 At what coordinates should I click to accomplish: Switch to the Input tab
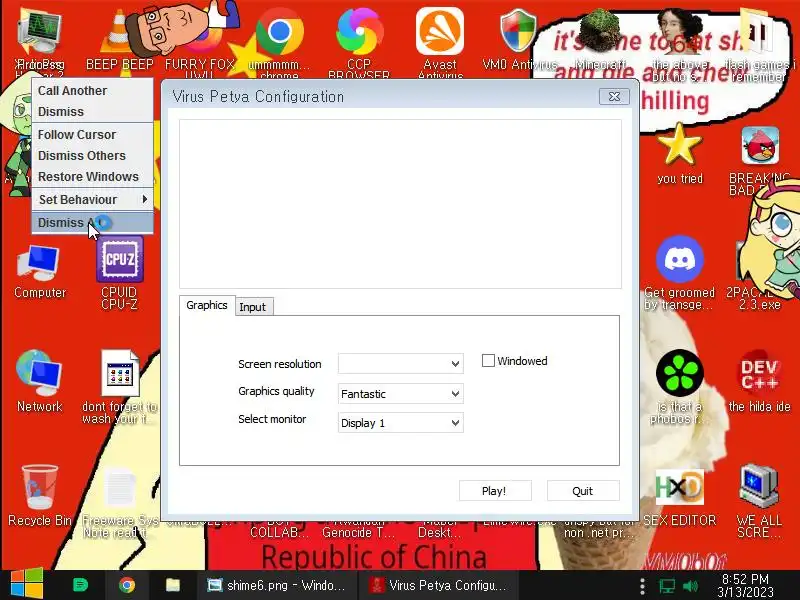[x=254, y=307]
